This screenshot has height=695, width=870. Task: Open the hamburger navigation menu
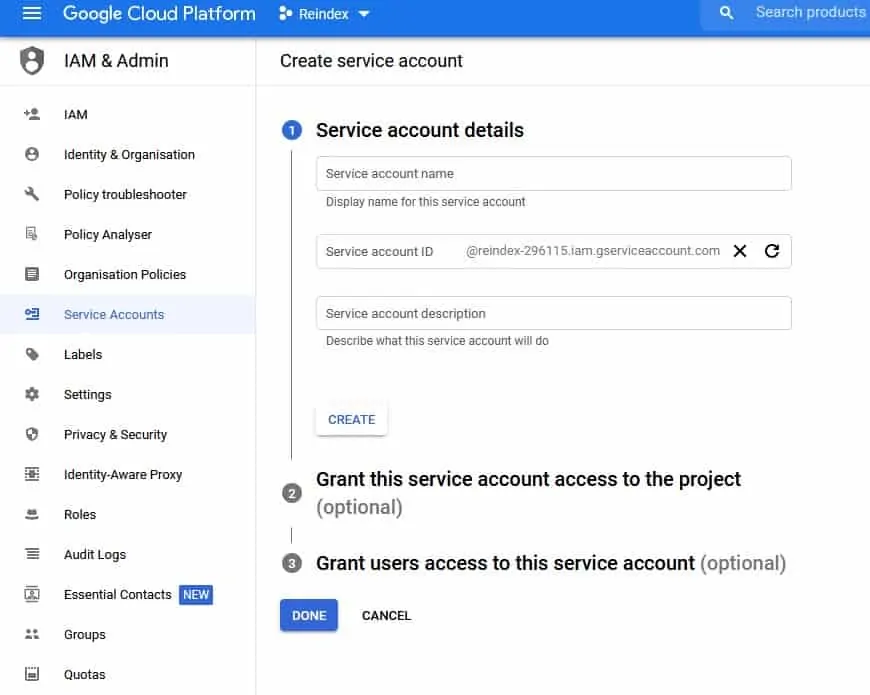[x=32, y=13]
